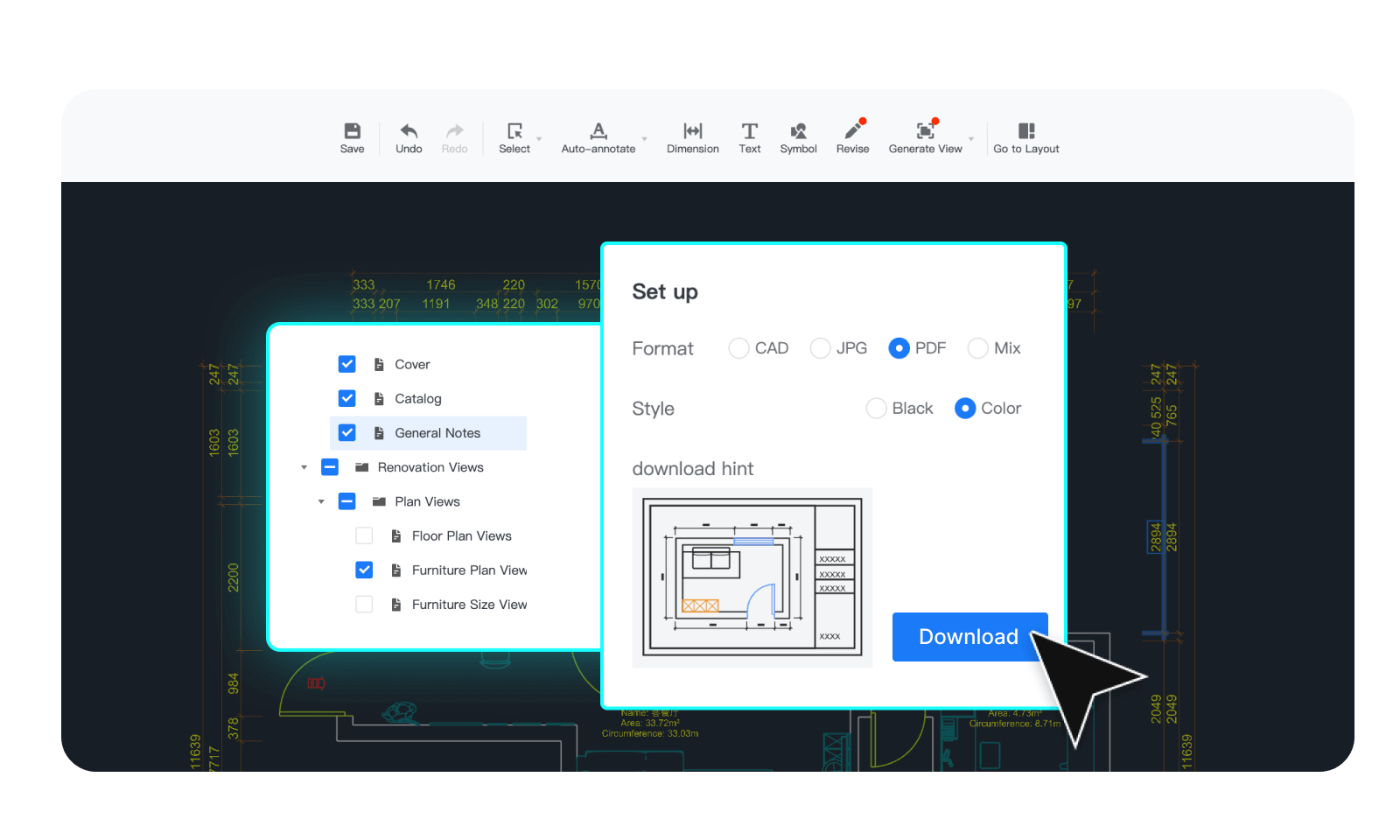Uncheck the Catalog checkbox
Viewport: 1400px width, 840px height.
tap(347, 398)
